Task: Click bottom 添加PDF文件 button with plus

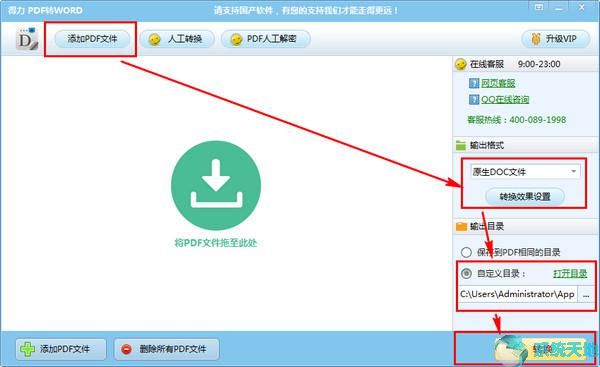Action: pyautogui.click(x=61, y=349)
